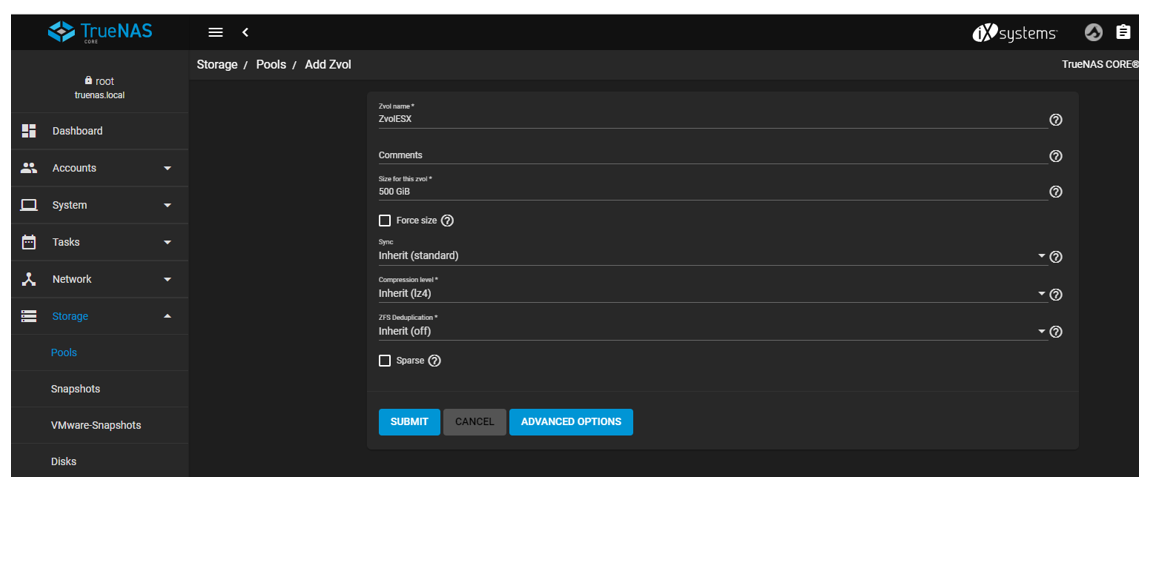Edit the Size for this zvol field
This screenshot has height=567, width=1158.
tap(713, 191)
